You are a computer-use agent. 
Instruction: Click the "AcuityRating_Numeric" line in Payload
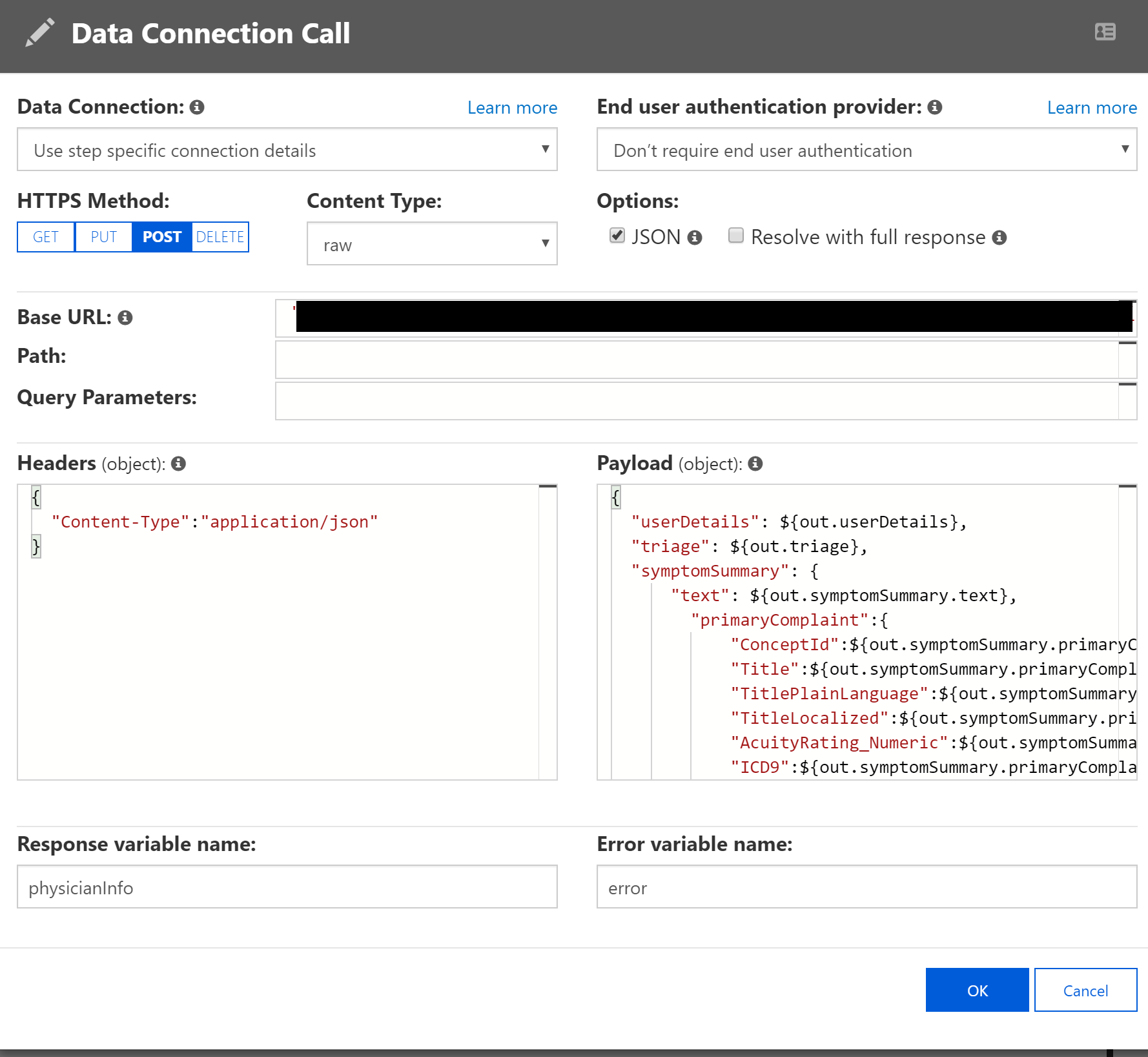coord(933,743)
